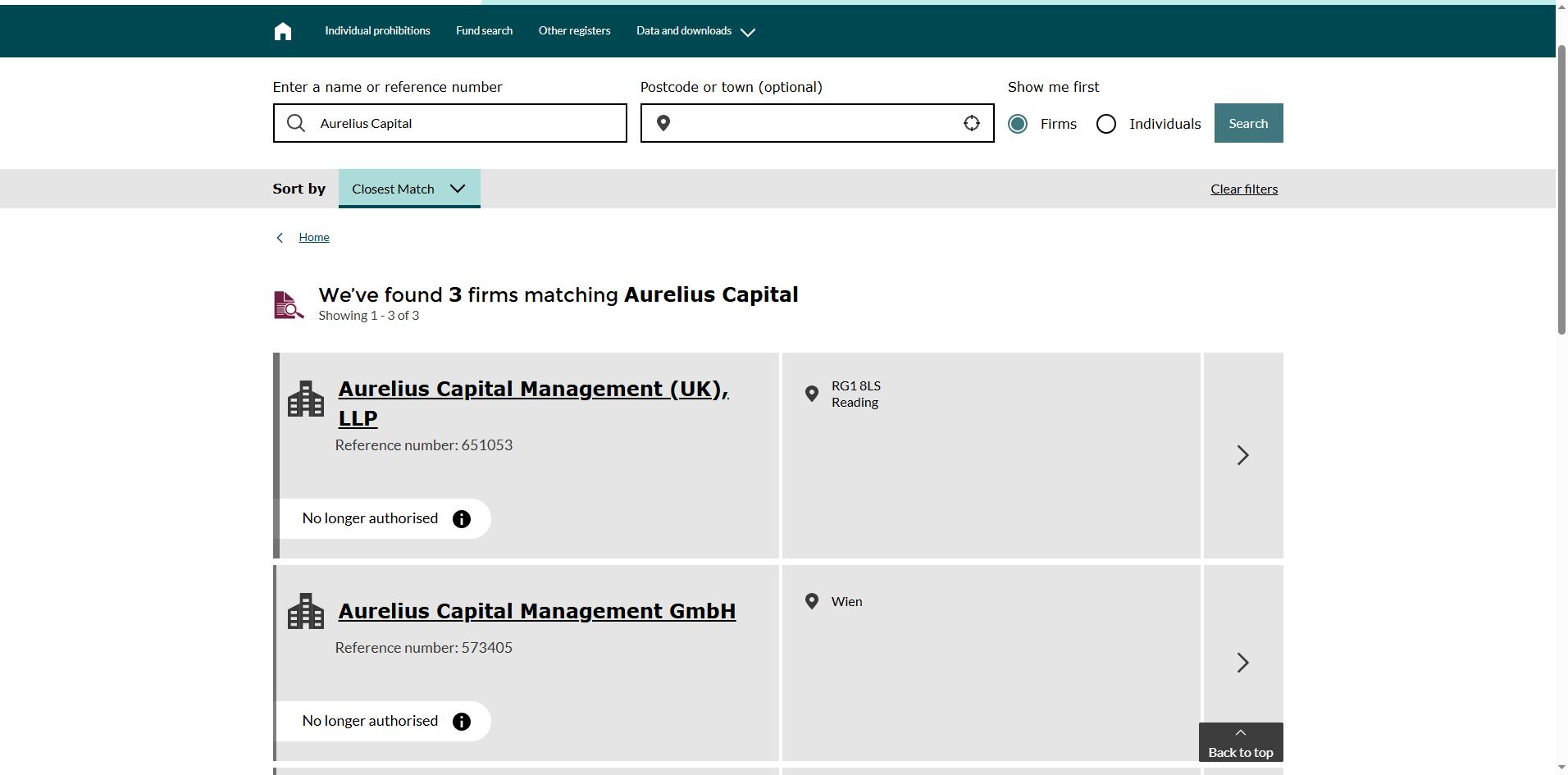Focus the postcode or town input field
Image resolution: width=1568 pixels, height=775 pixels.
(816, 123)
